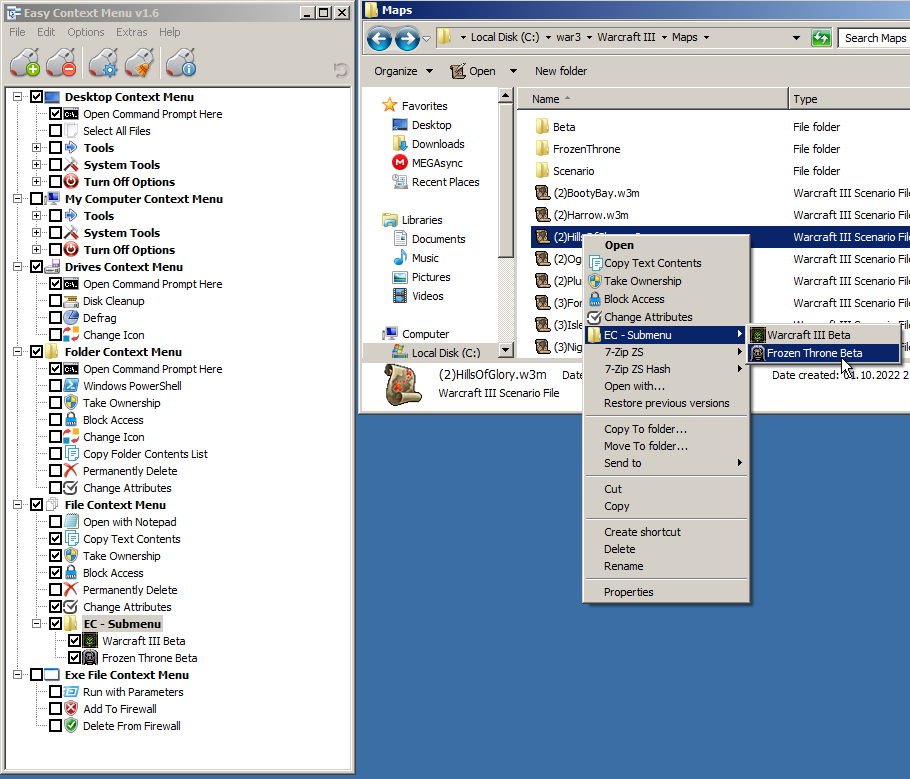Select Restore previous versions in context menu
This screenshot has width=910, height=779.
coord(666,403)
